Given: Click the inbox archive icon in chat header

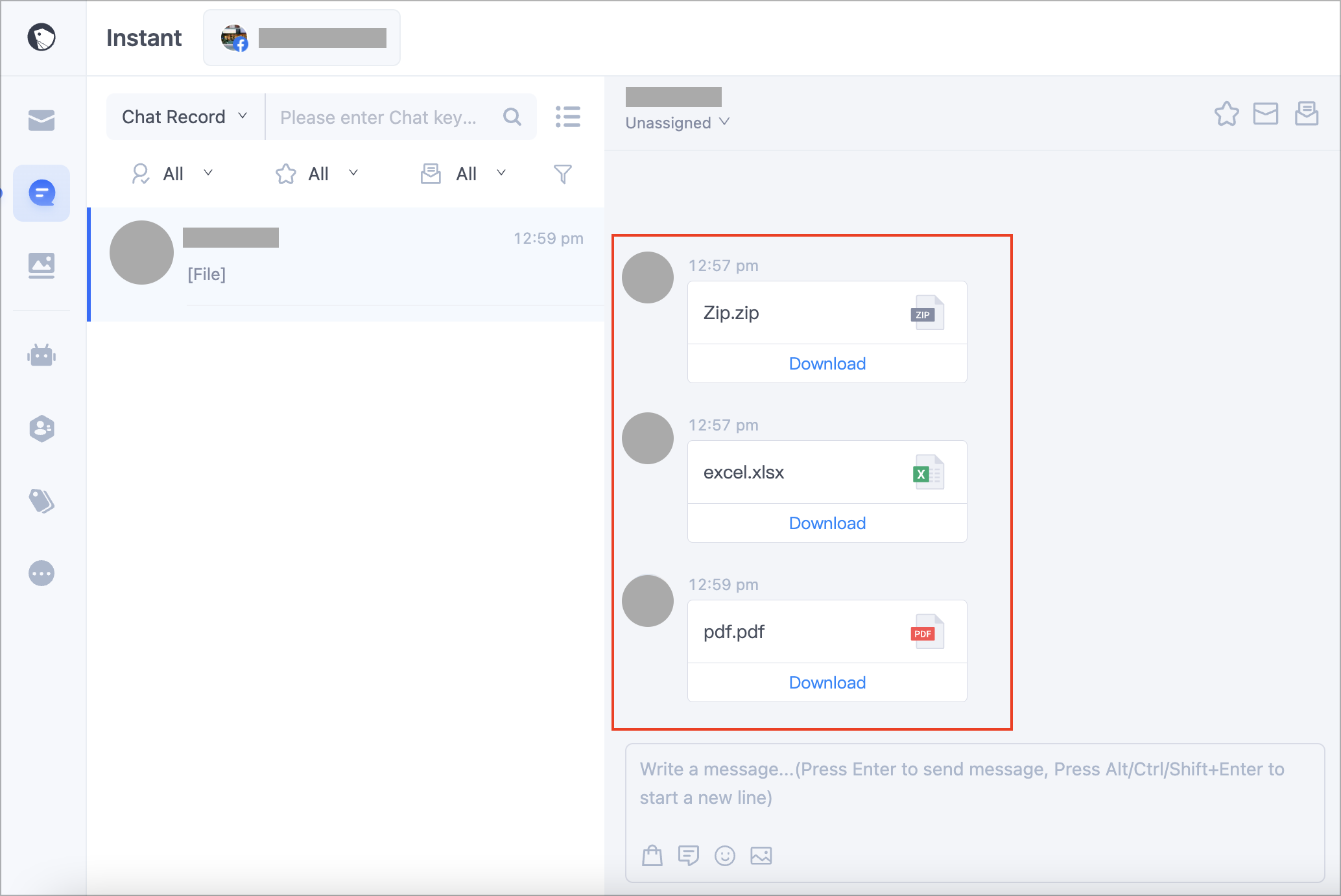Looking at the screenshot, I should (1307, 113).
